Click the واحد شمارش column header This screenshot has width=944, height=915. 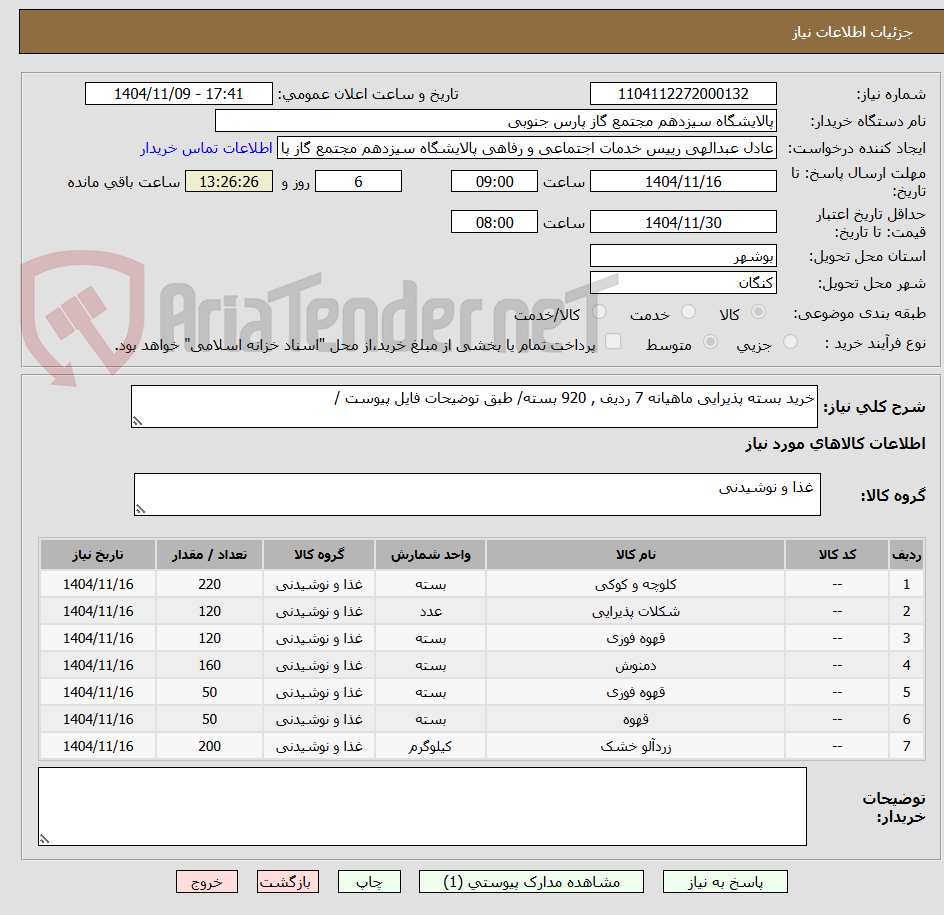(x=430, y=554)
